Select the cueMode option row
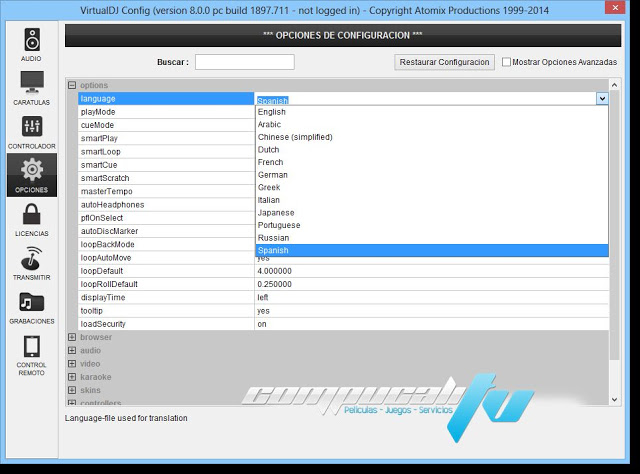 [x=166, y=125]
